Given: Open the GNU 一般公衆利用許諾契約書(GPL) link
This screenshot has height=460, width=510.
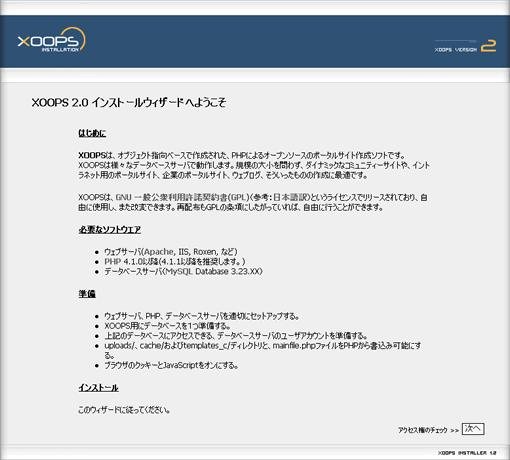Looking at the screenshot, I should [x=182, y=197].
